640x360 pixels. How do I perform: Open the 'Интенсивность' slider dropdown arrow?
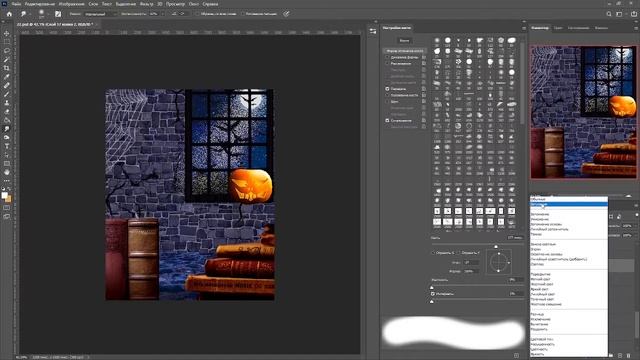[x=163, y=14]
